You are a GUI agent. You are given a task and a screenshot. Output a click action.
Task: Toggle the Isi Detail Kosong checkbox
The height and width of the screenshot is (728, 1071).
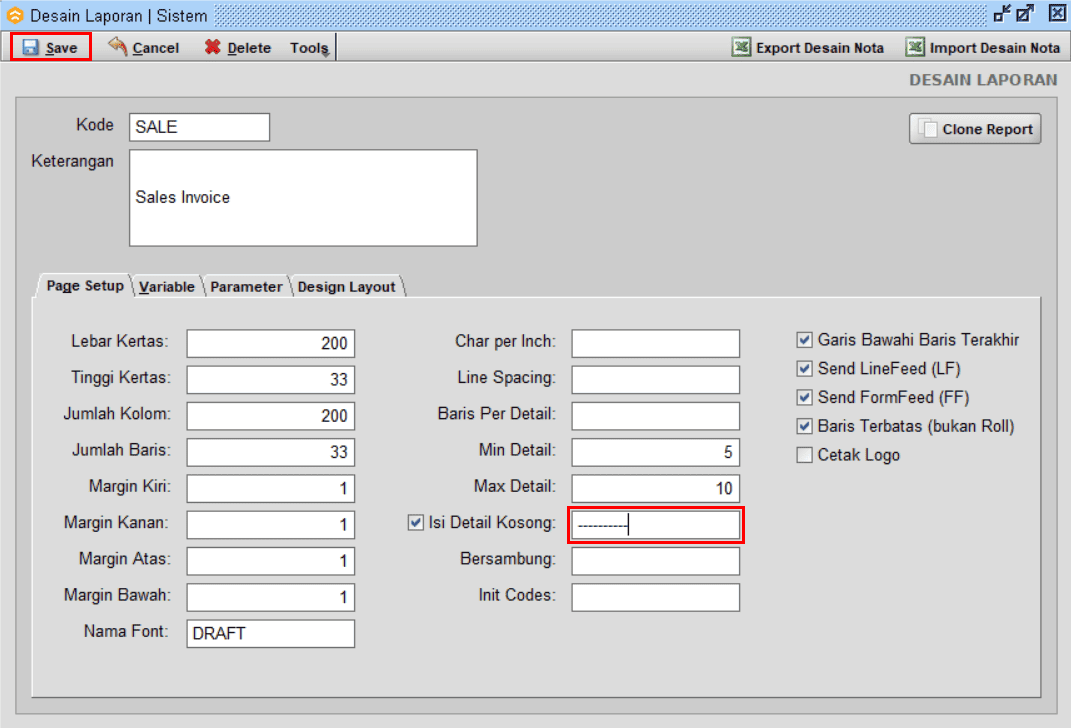415,522
